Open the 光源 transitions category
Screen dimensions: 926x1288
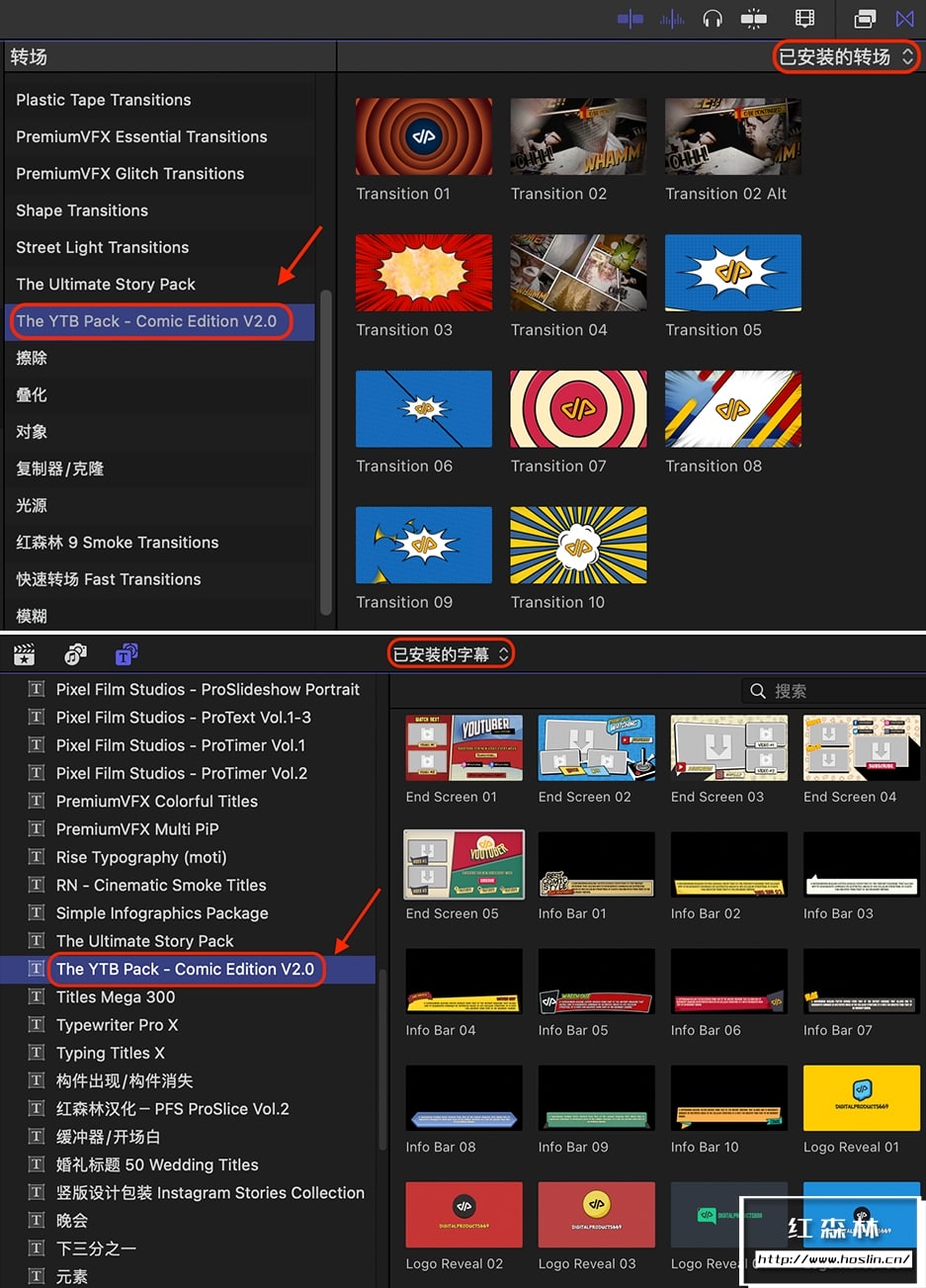point(32,505)
